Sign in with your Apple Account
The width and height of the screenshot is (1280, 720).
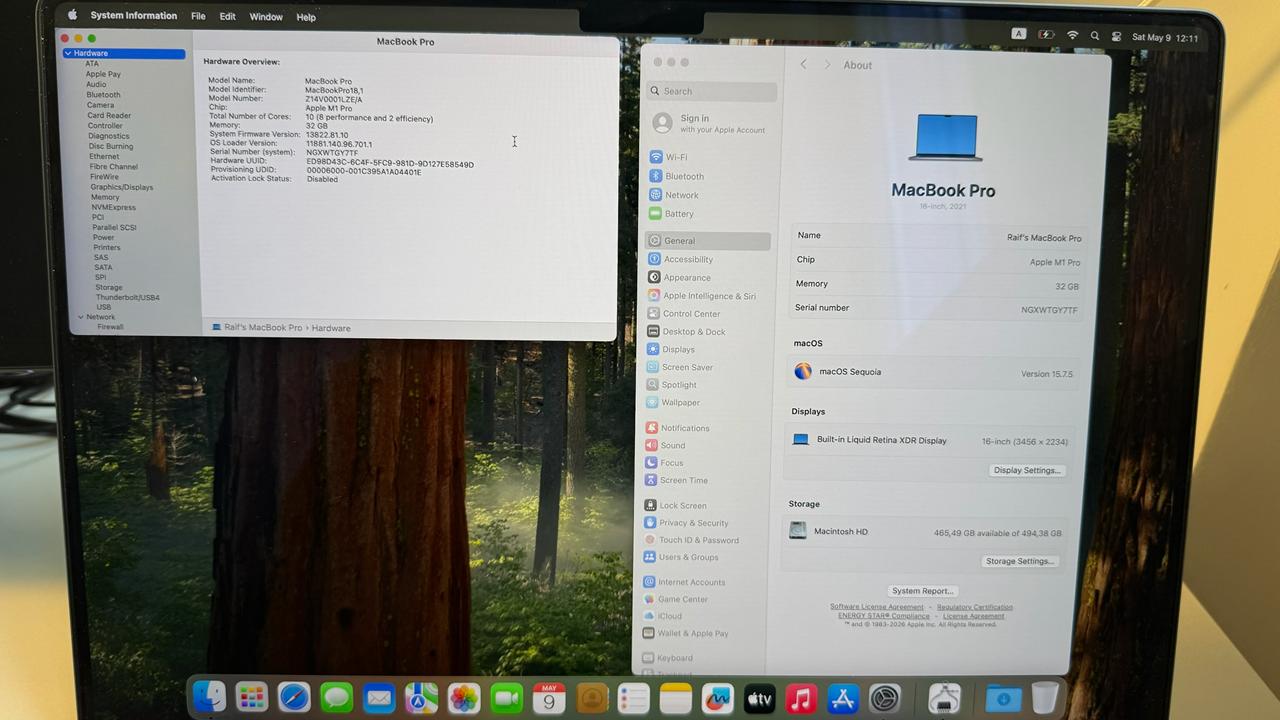(x=709, y=123)
